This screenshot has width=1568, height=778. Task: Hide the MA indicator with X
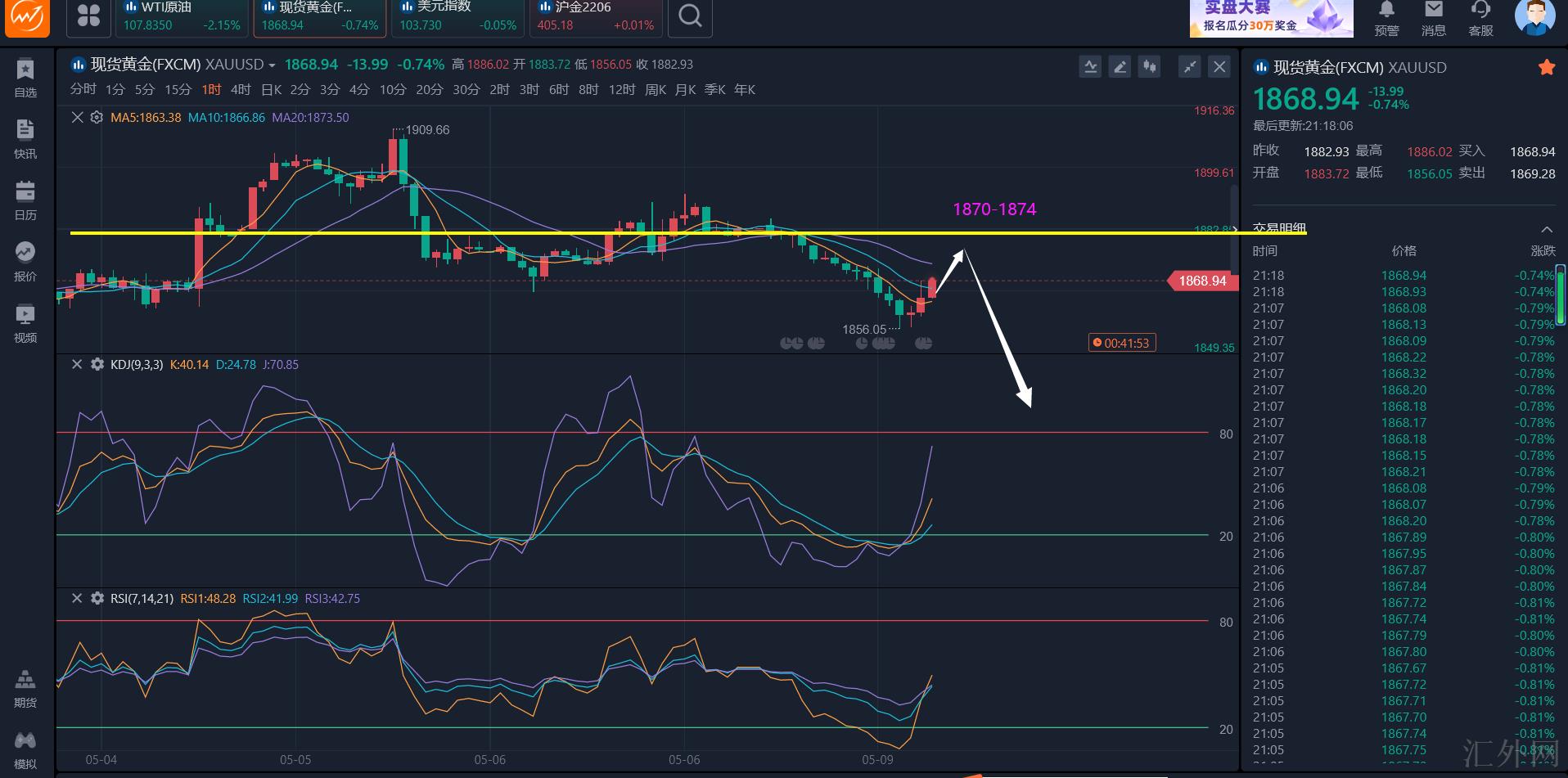point(77,118)
